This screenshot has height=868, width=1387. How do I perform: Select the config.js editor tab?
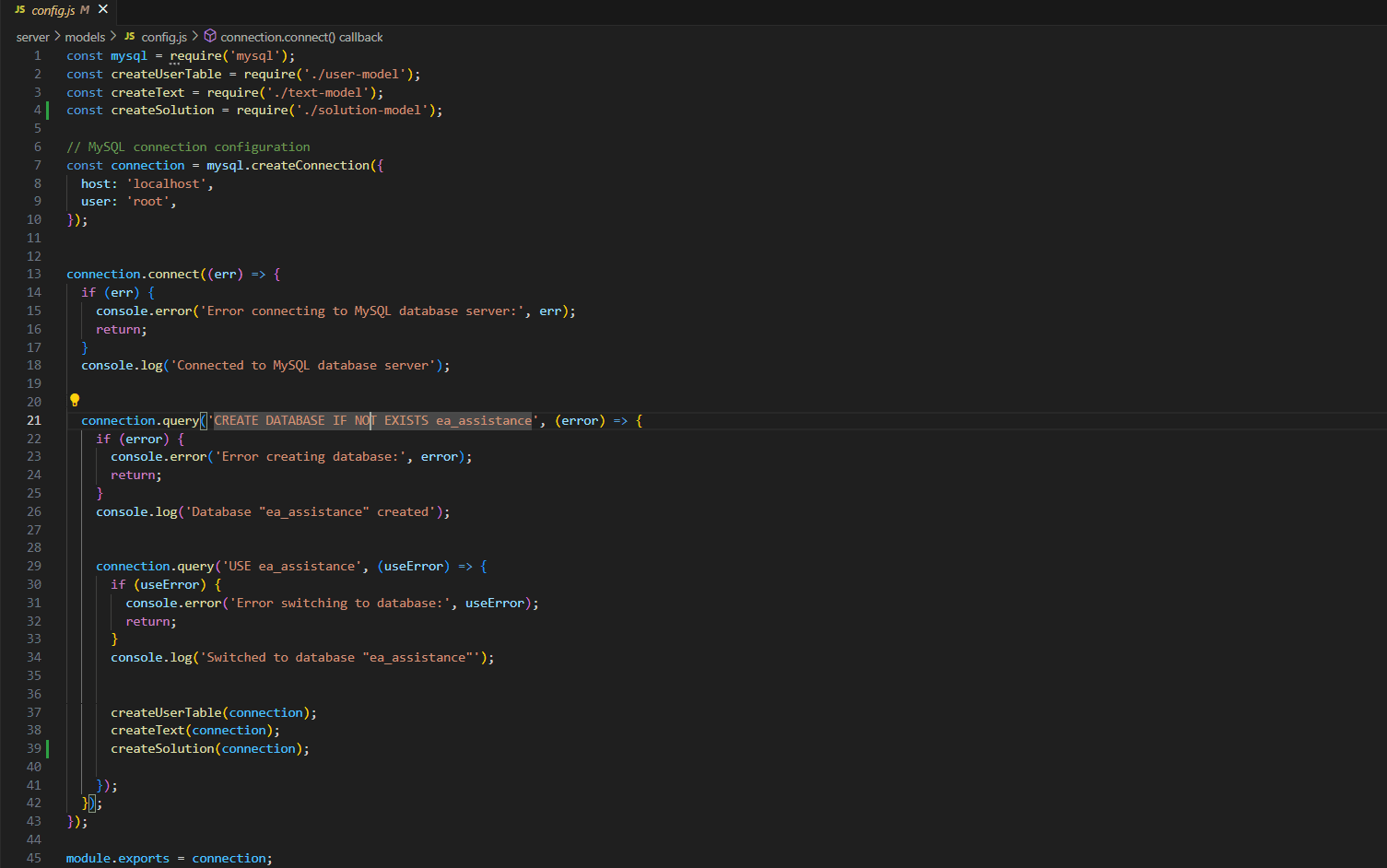(60, 10)
